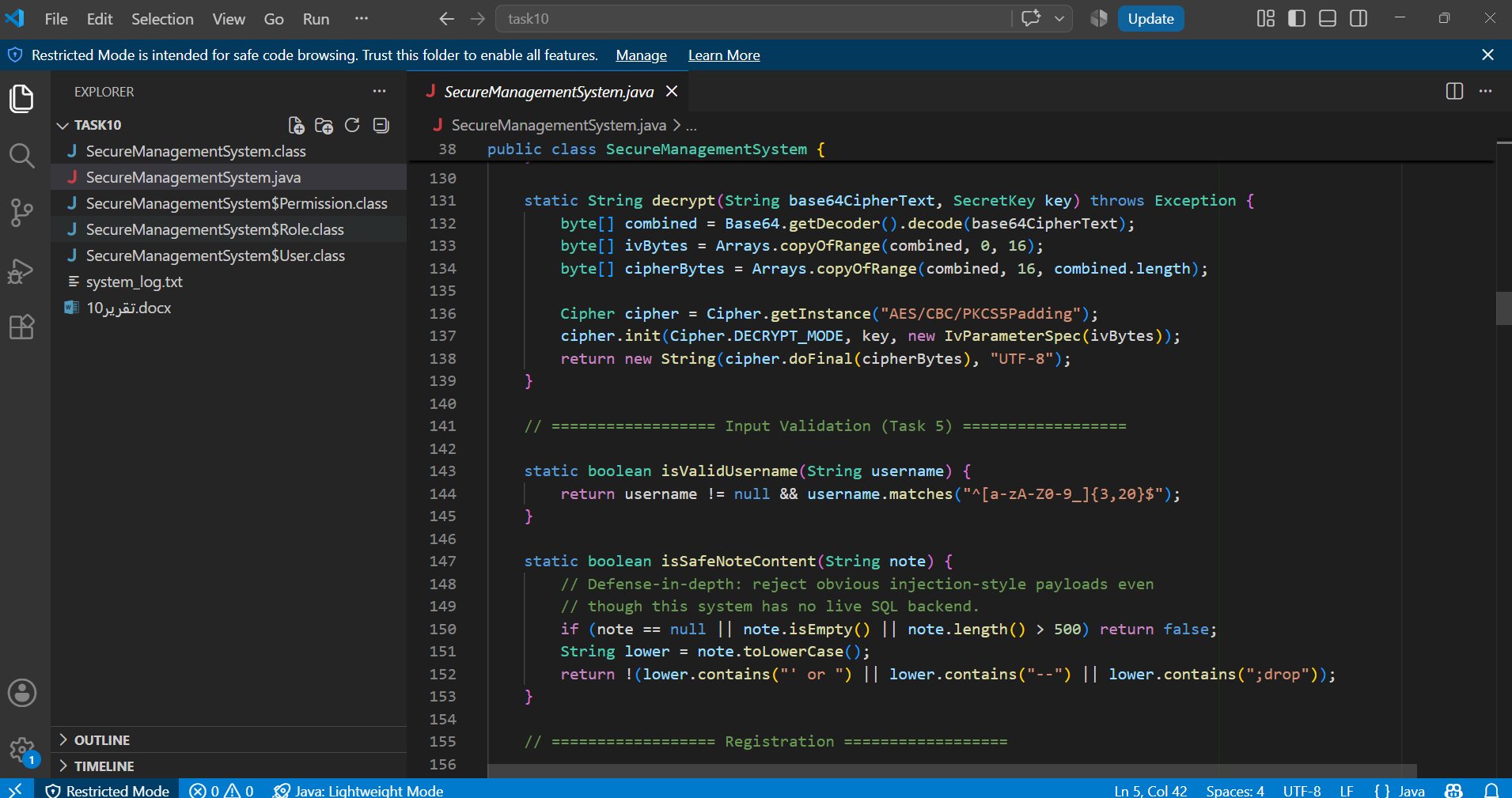The height and width of the screenshot is (798, 1512).
Task: Toggle the secondary side bar
Action: click(x=1359, y=18)
